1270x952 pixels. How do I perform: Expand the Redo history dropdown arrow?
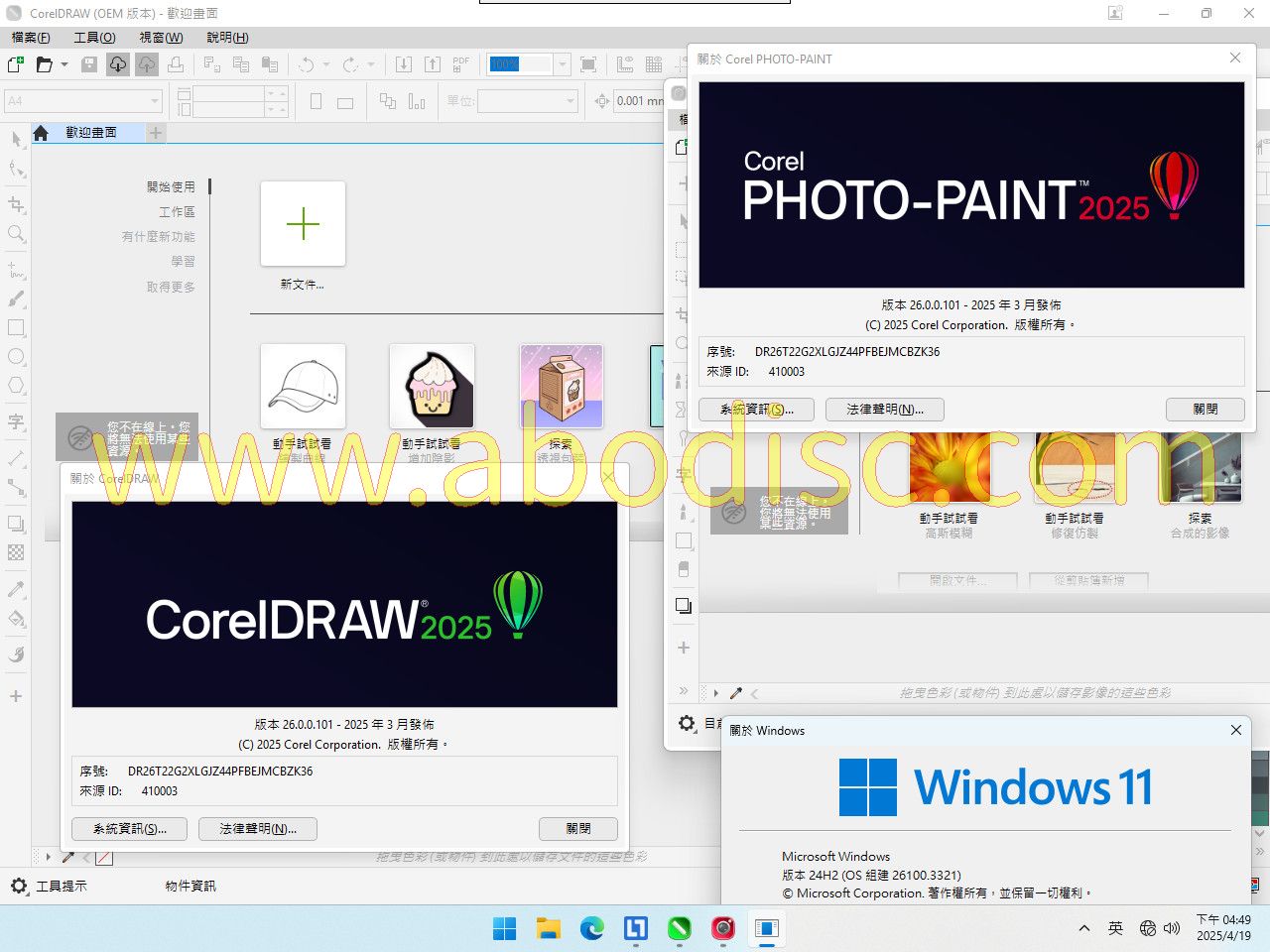pyautogui.click(x=371, y=64)
